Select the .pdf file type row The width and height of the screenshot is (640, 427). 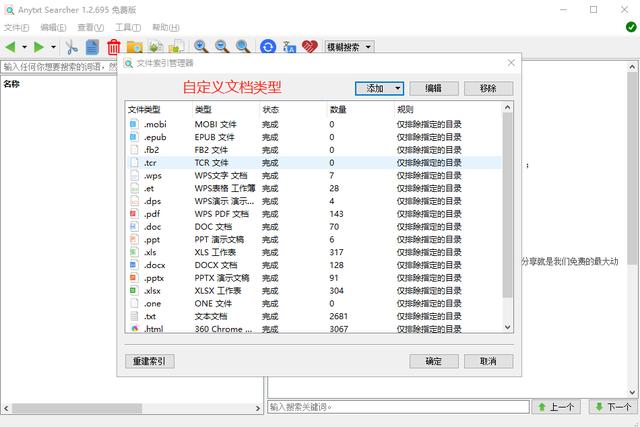tap(314, 214)
